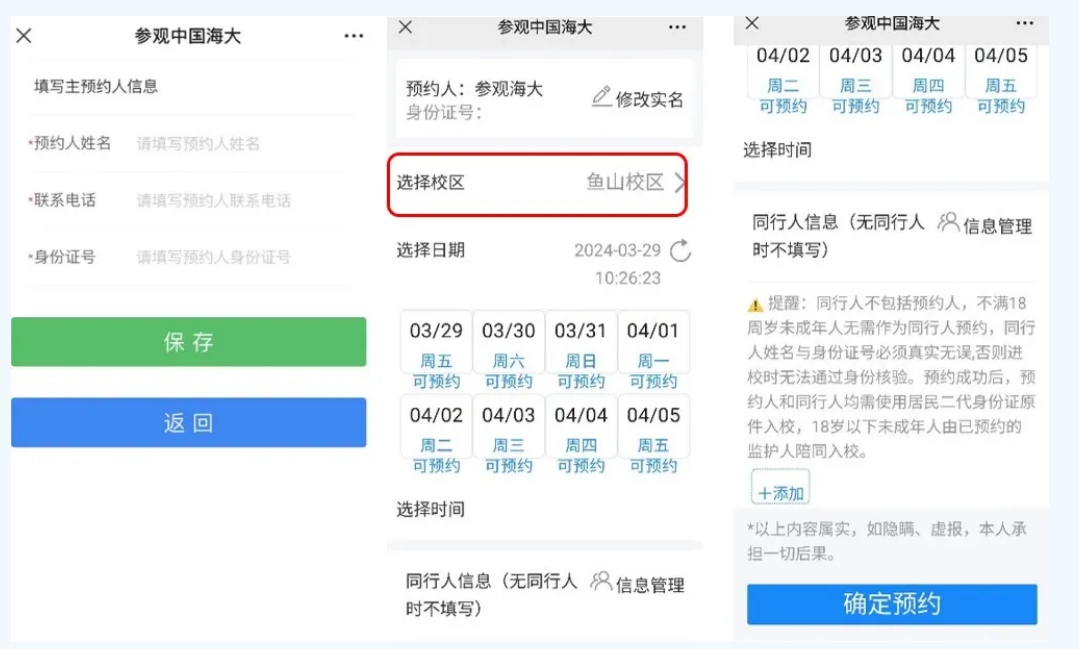The height and width of the screenshot is (649, 1079).
Task: Click the refresh icon next to 2024-03-29
Action: tap(680, 251)
